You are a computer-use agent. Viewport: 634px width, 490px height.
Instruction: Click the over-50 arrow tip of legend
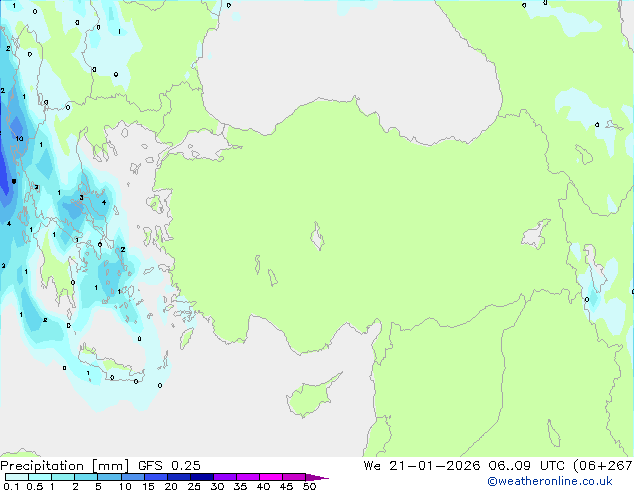pyautogui.click(x=317, y=477)
